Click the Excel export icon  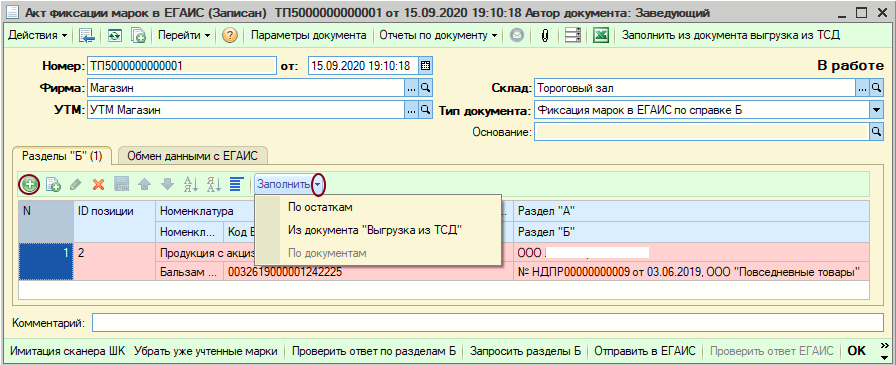tap(600, 35)
